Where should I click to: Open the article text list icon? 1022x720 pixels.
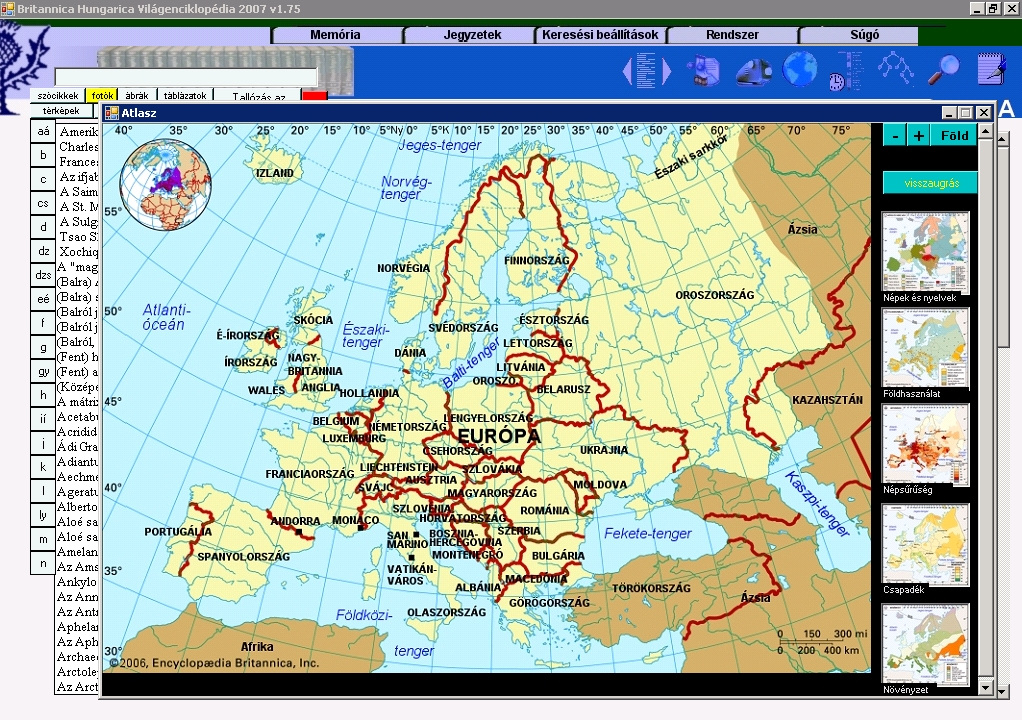pyautogui.click(x=646, y=70)
